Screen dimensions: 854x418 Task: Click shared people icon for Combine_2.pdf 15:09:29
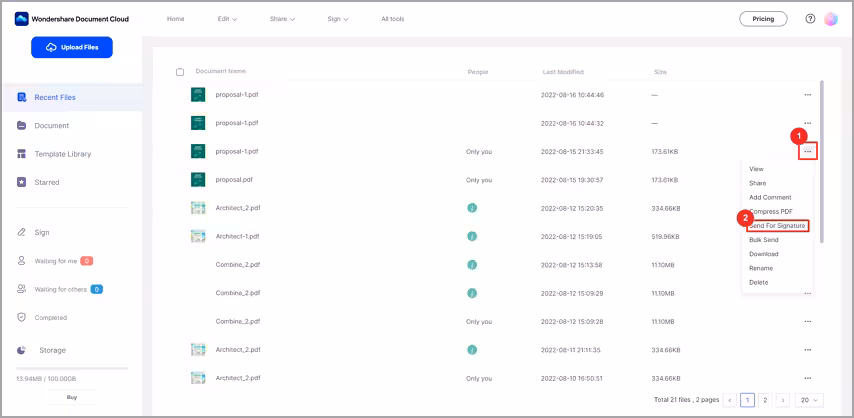472,293
